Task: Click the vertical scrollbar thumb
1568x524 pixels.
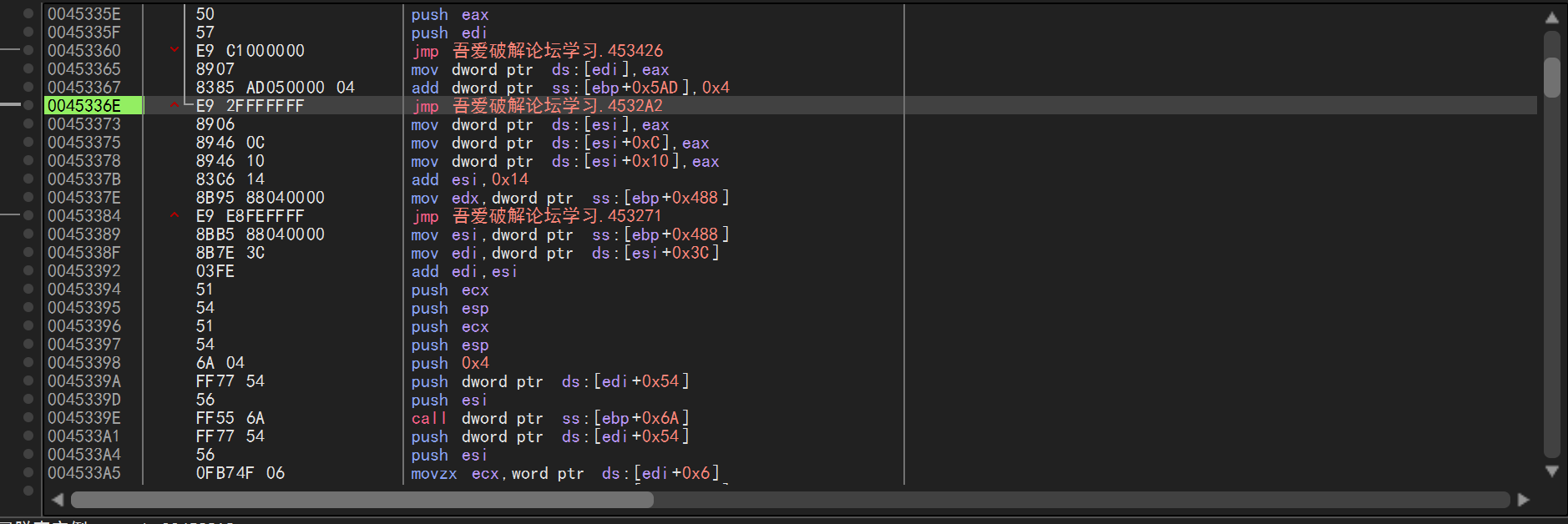Action: [x=1551, y=77]
